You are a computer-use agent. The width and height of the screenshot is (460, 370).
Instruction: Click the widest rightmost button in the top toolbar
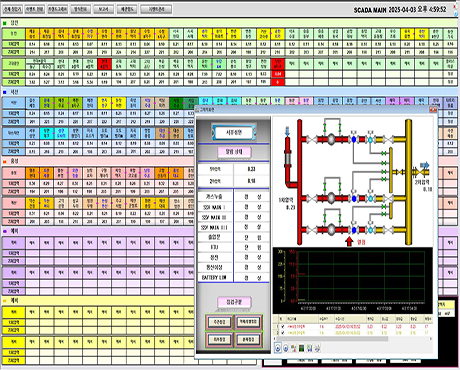coord(156,9)
